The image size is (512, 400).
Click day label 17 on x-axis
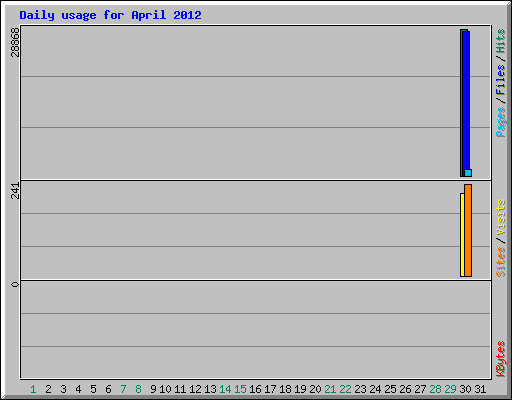[270, 389]
